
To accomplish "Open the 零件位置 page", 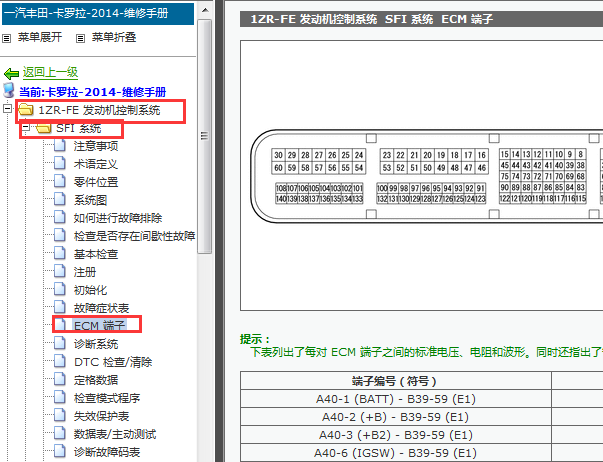I will coord(96,182).
